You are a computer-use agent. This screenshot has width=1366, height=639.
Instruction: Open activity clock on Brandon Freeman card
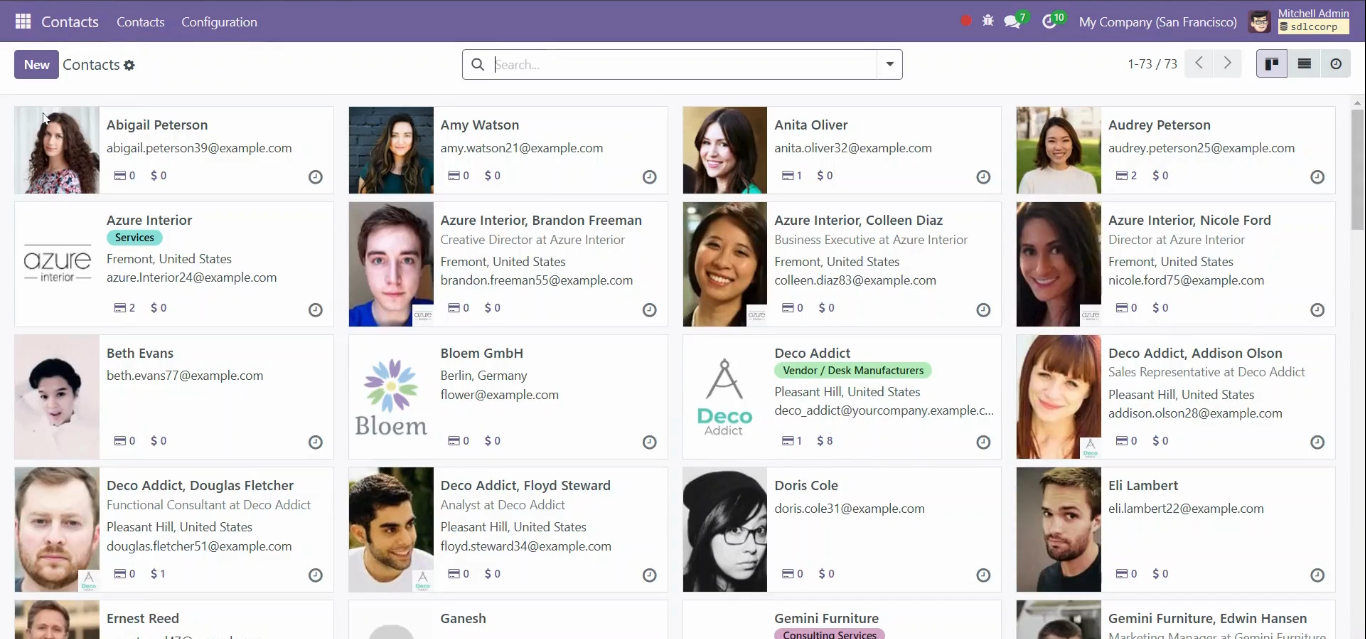pos(649,310)
